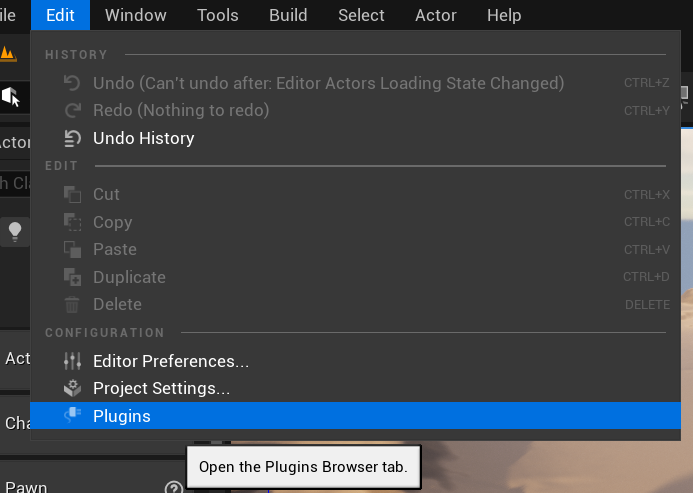Click the Plugins plug icon
Image resolution: width=693 pixels, height=493 pixels.
pos(72,415)
